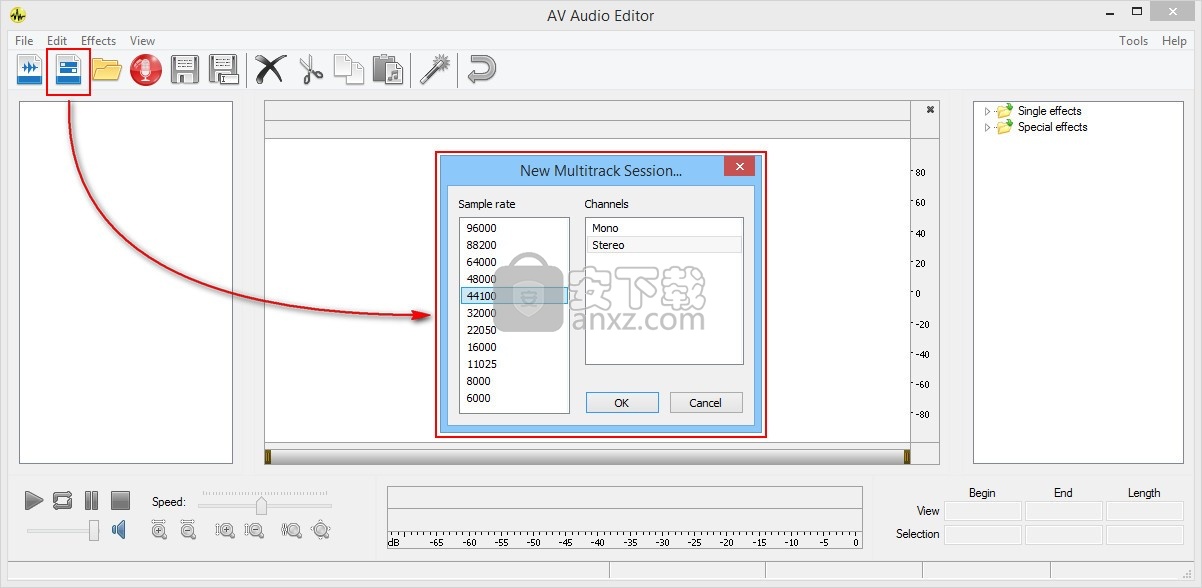The width and height of the screenshot is (1202, 588).
Task: Click the Pause button
Action: [91, 500]
